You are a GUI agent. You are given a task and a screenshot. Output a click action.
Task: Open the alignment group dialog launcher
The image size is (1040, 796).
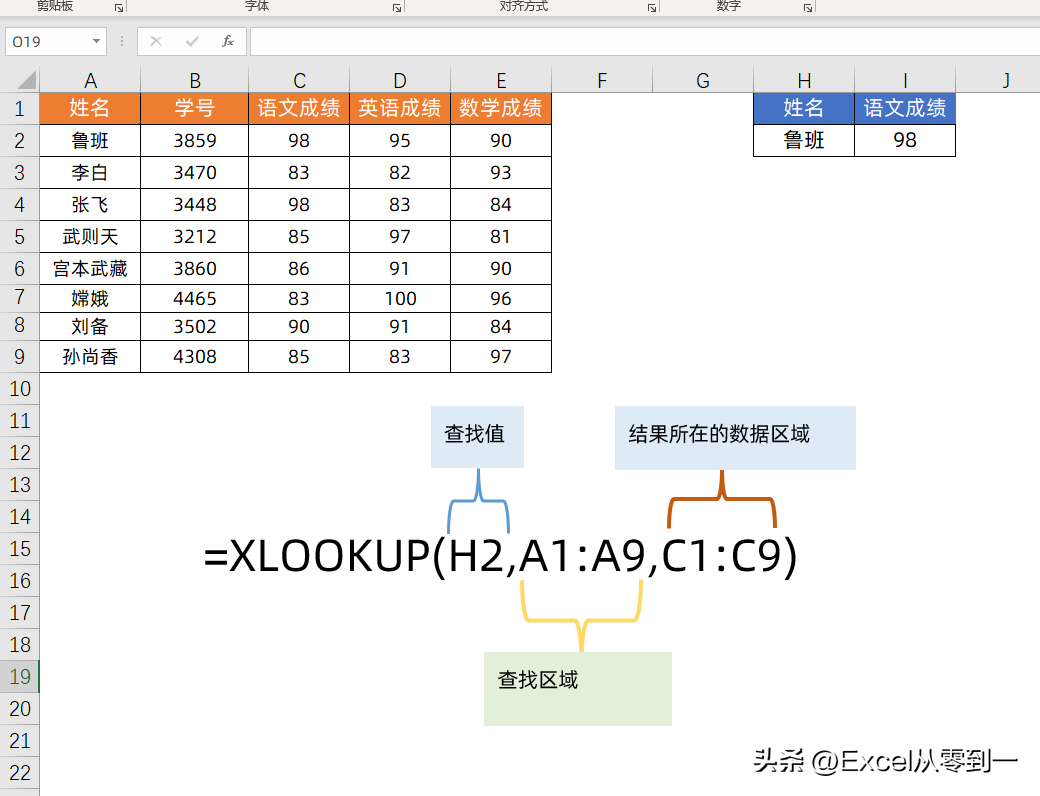click(652, 8)
